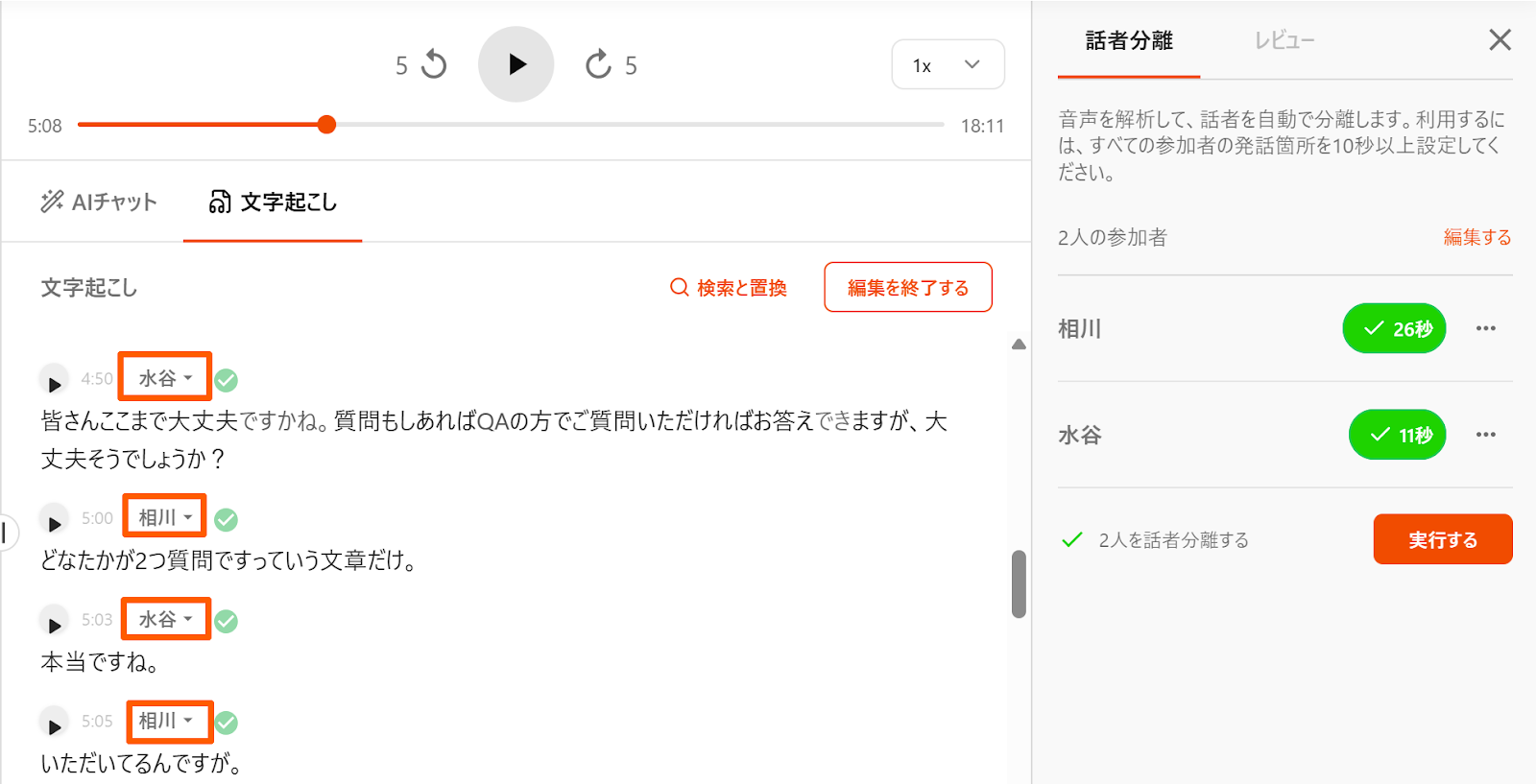Click the 相川 participant name in panel
The height and width of the screenshot is (784, 1536).
[x=1079, y=328]
